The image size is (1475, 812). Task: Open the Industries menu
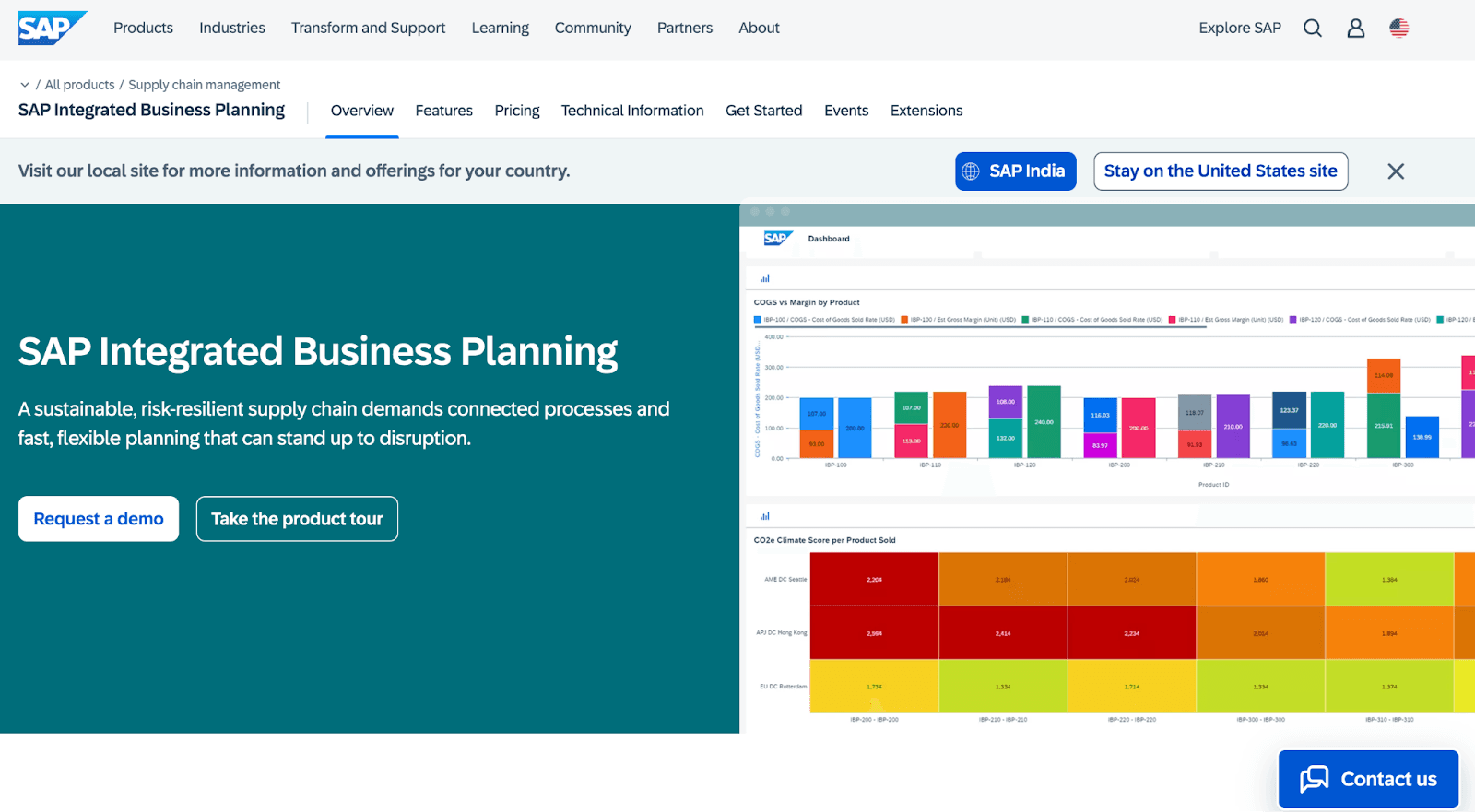pos(232,29)
